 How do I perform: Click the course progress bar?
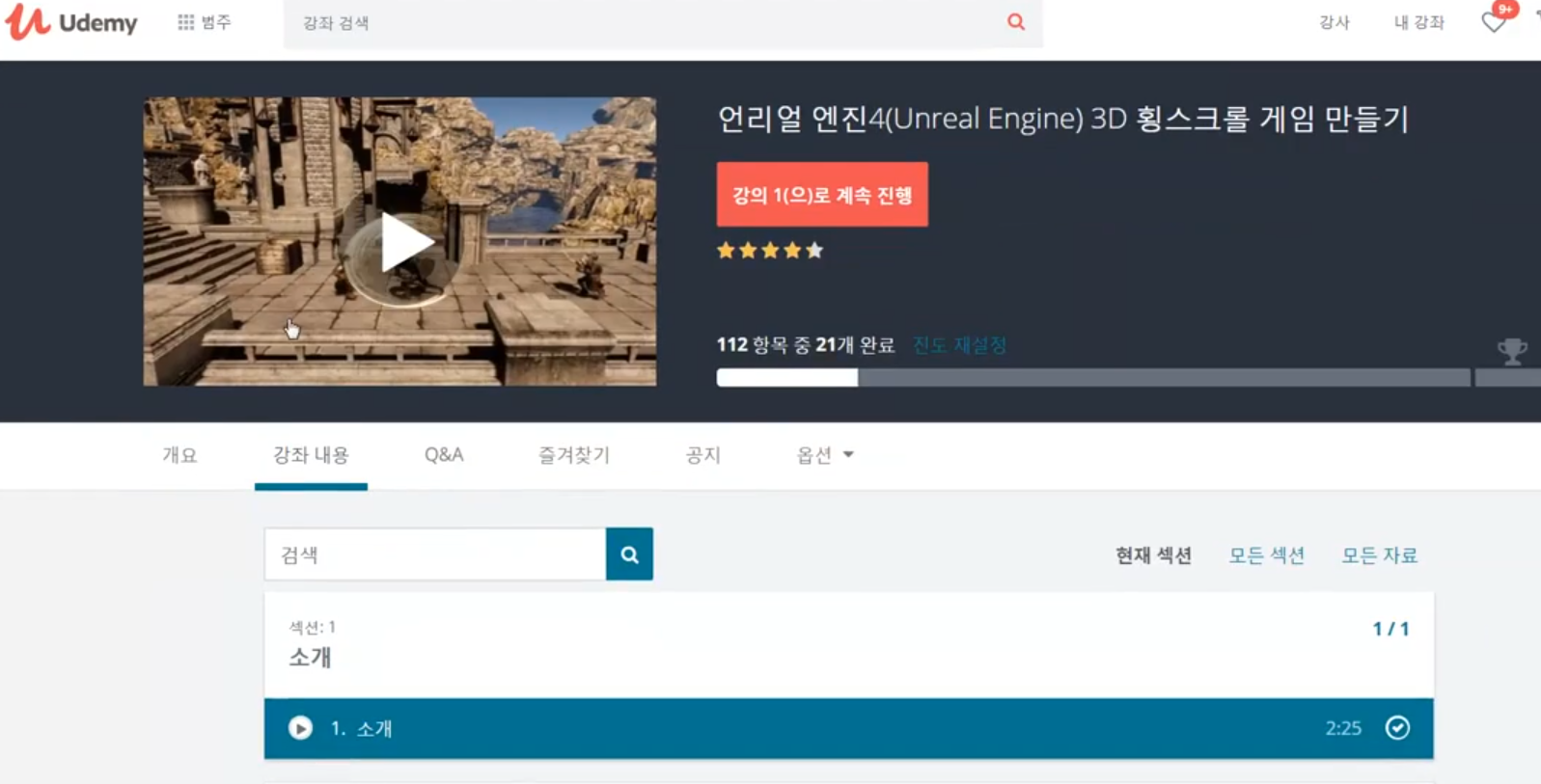[x=1093, y=378]
